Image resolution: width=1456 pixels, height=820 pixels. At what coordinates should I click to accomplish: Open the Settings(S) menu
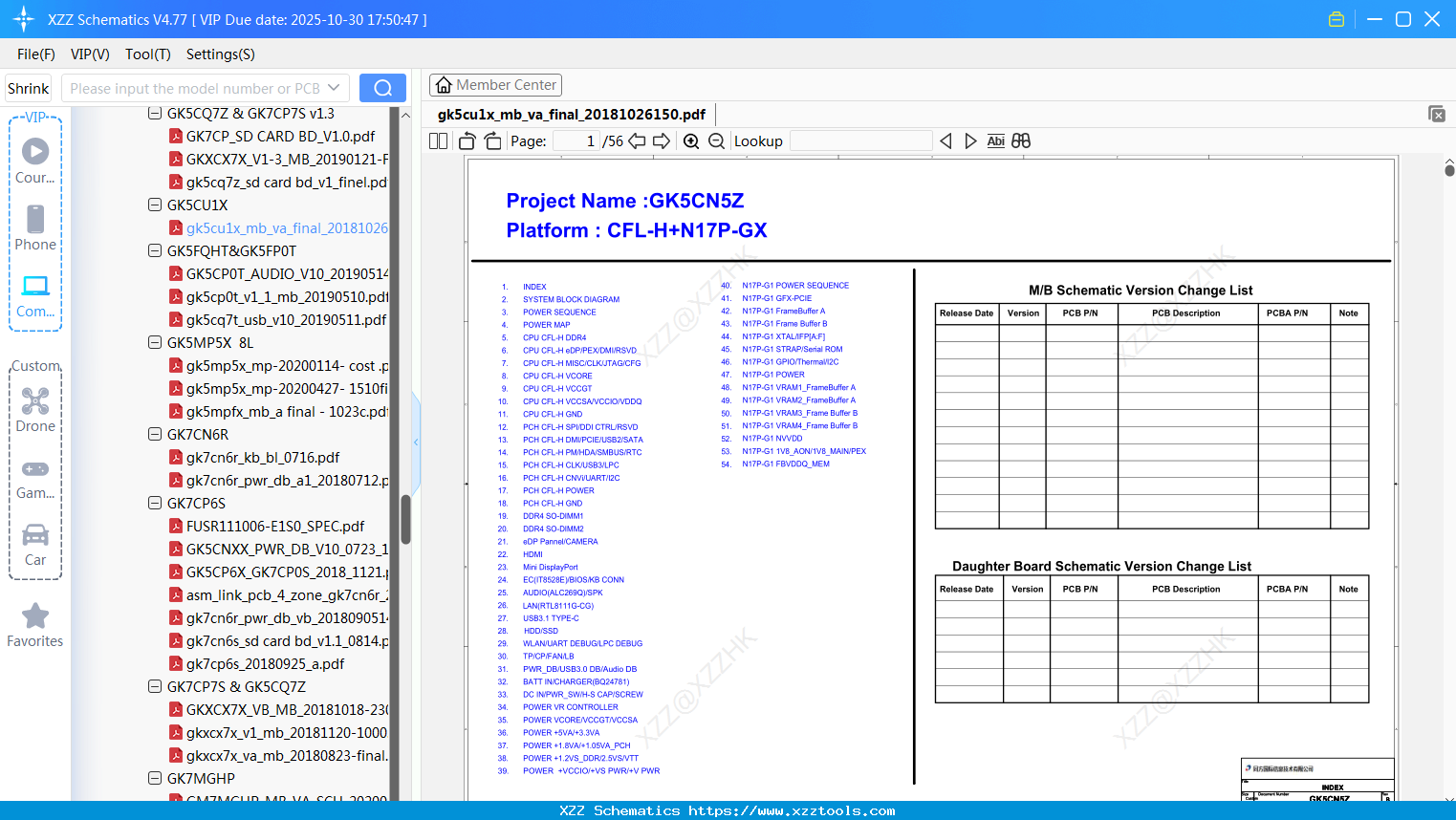point(221,54)
